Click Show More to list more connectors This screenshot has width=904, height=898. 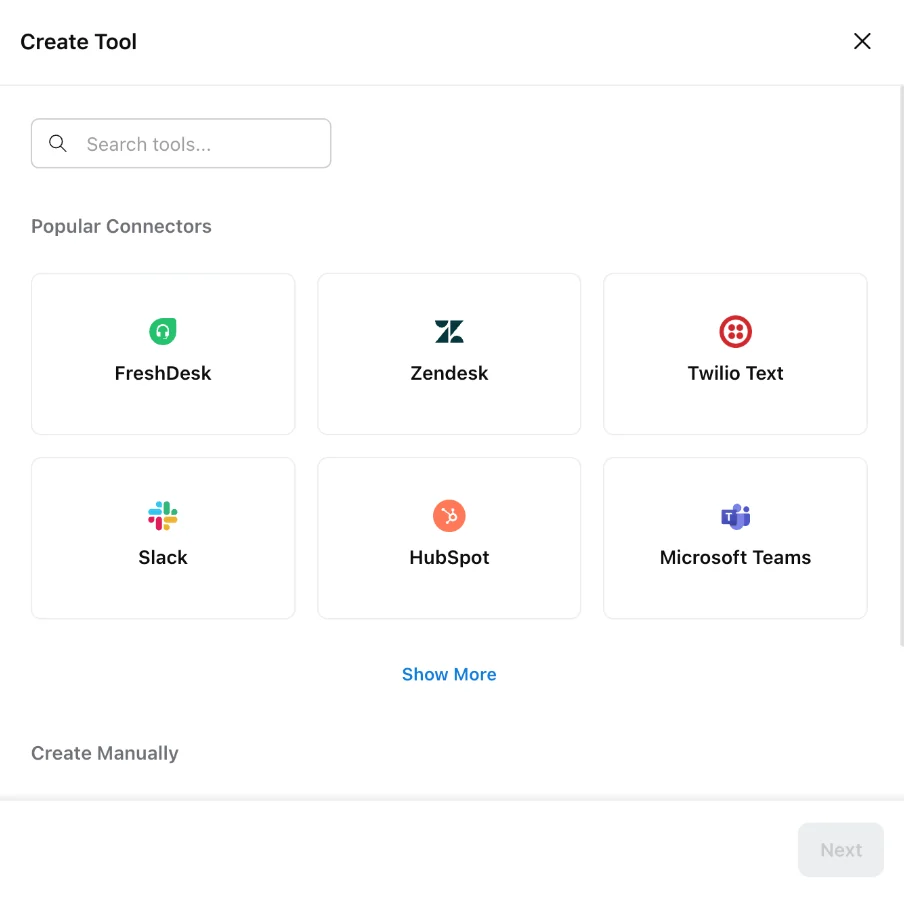point(449,674)
